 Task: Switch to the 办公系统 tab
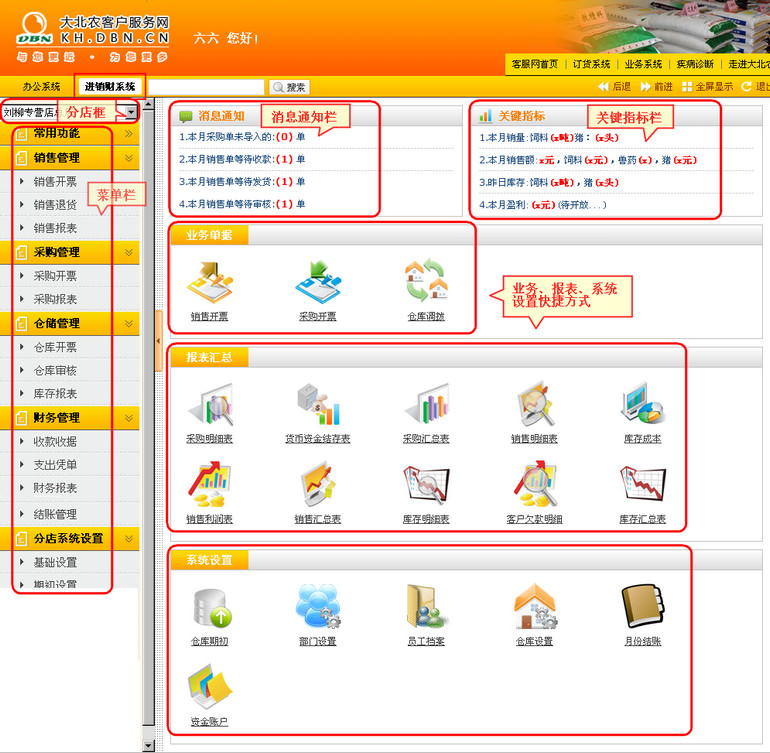pyautogui.click(x=41, y=87)
